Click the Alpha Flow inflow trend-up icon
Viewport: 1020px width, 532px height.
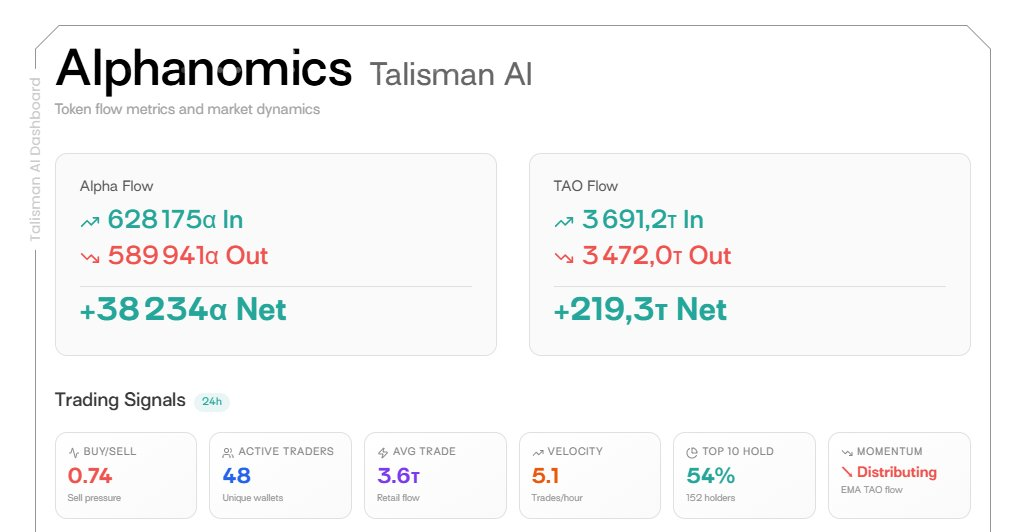point(90,221)
